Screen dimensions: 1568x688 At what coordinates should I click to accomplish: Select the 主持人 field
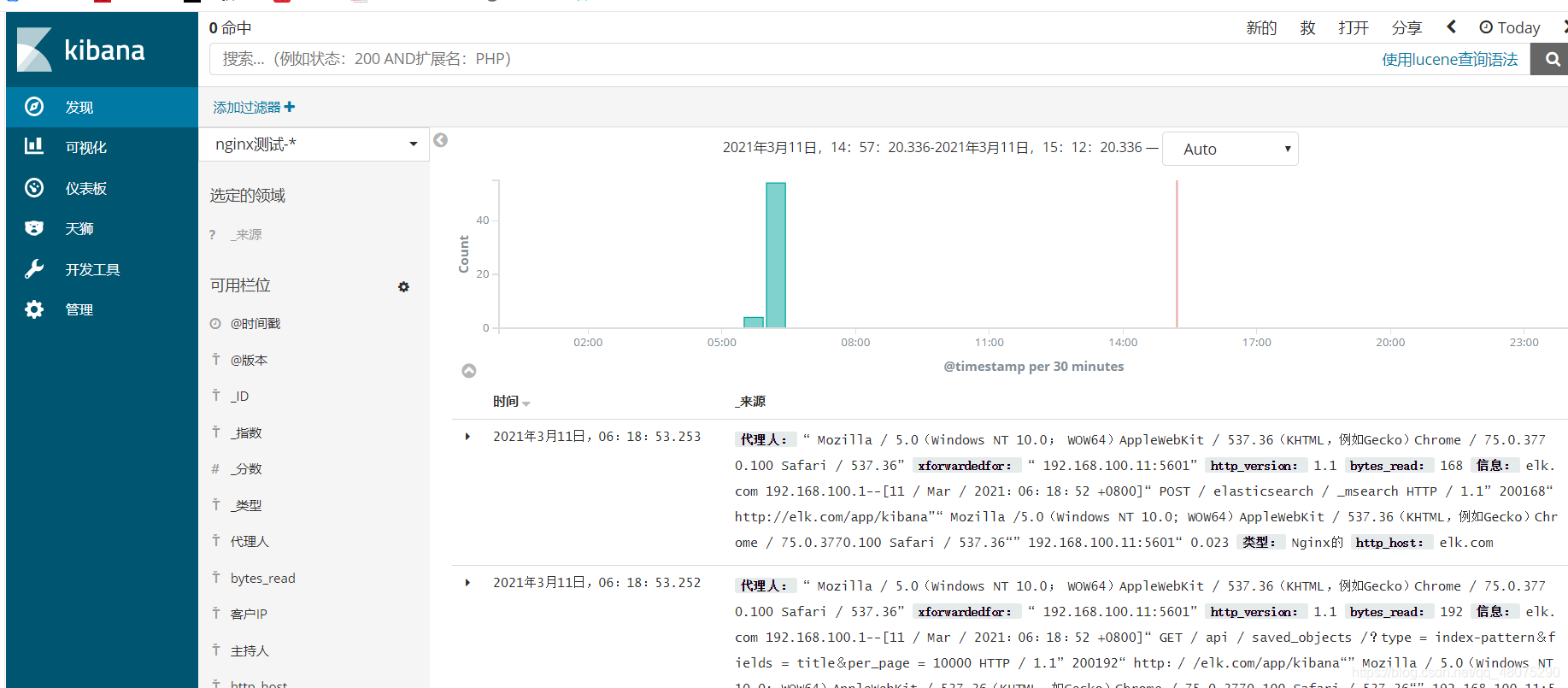coord(250,650)
